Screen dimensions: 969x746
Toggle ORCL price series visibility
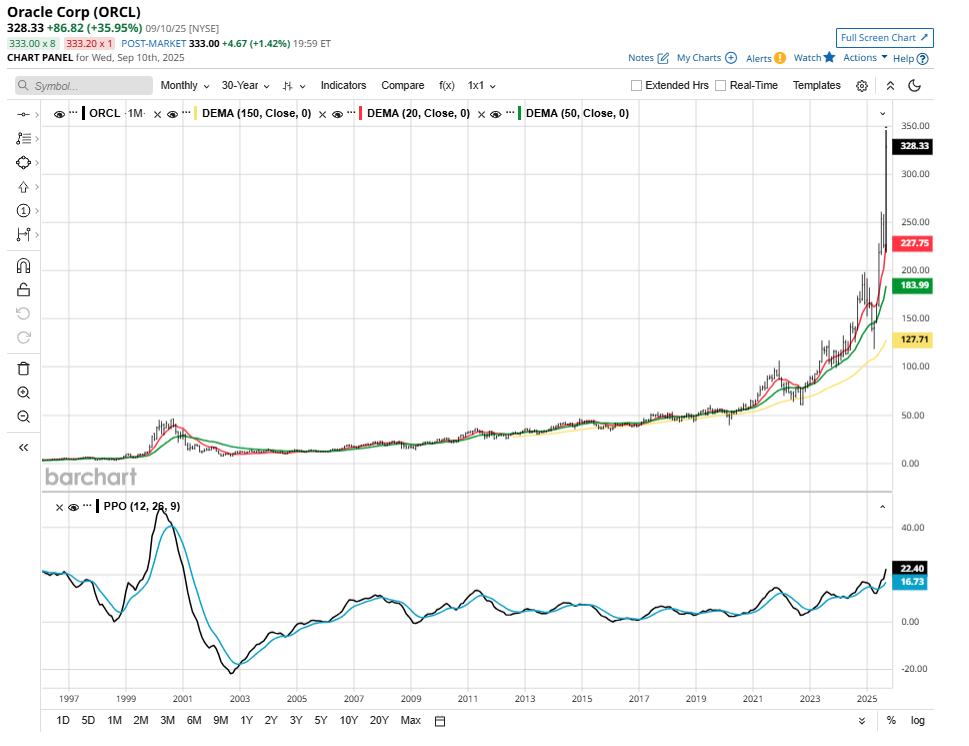[x=59, y=114]
